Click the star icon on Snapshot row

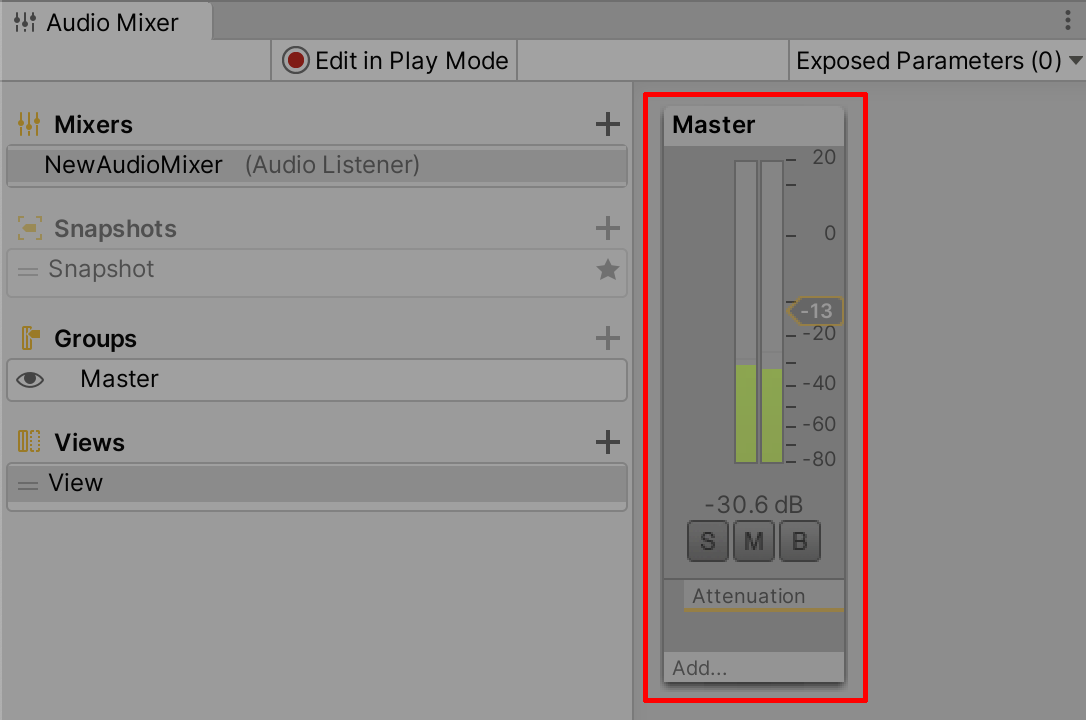point(607,269)
